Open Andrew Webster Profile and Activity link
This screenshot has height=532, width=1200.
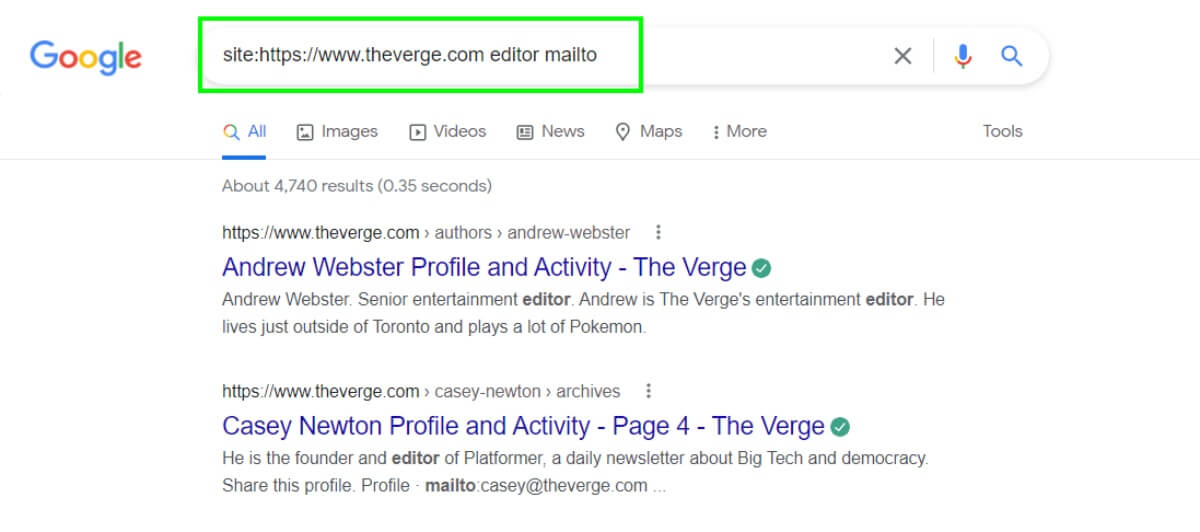coord(484,268)
